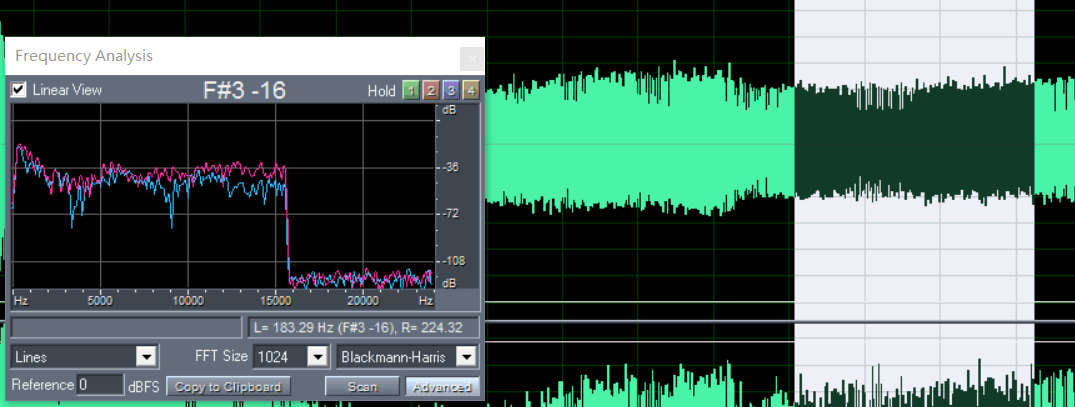
Task: Click the Scan button
Action: click(x=362, y=386)
